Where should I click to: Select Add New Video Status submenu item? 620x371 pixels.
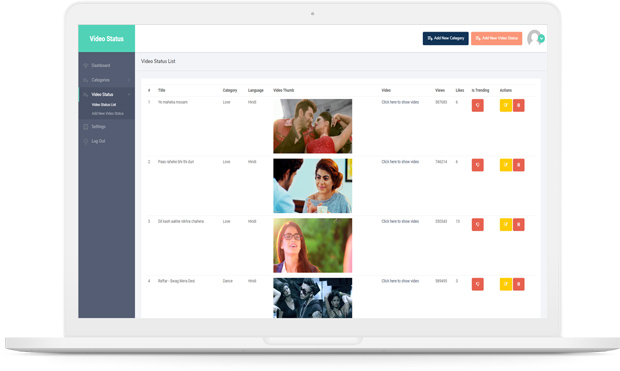[x=108, y=114]
